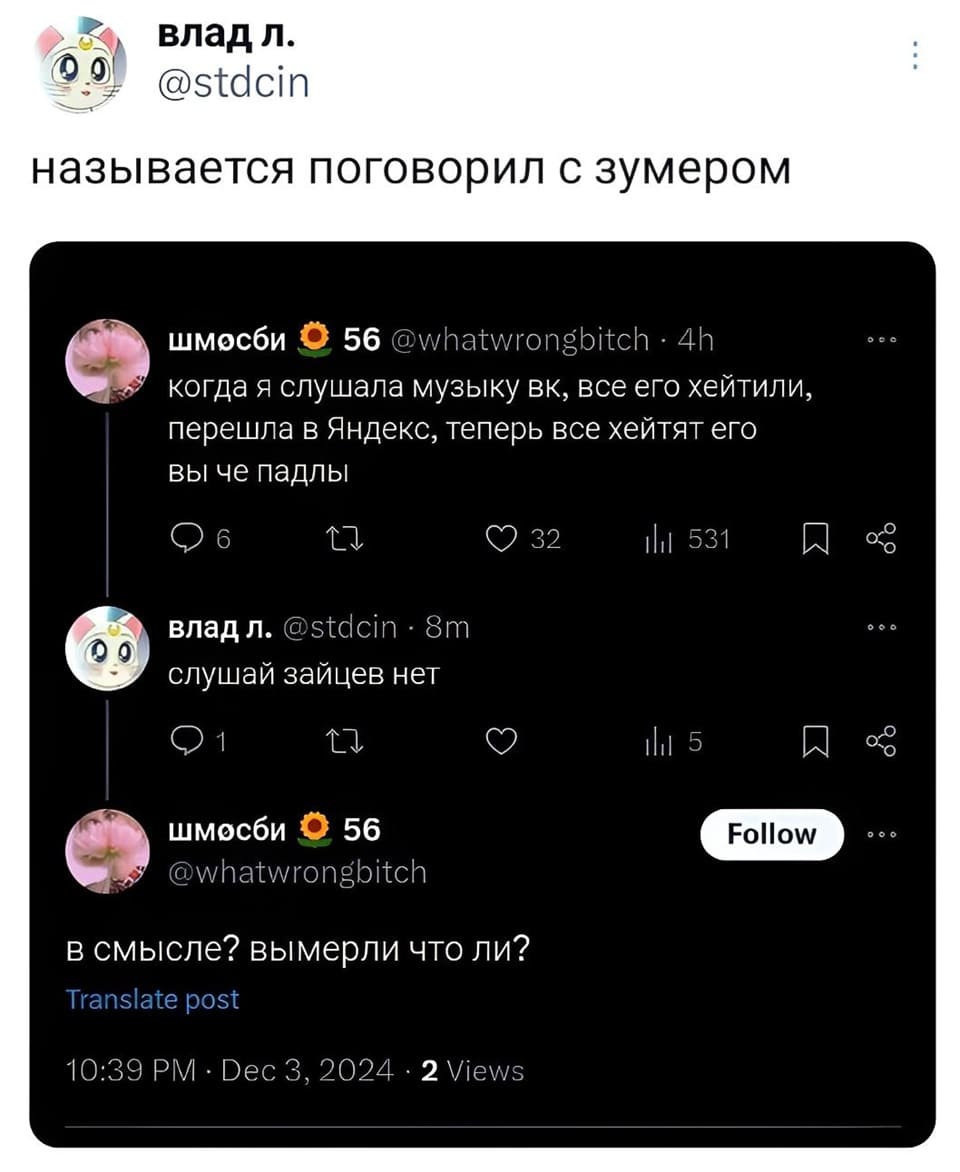
Task: Reply to the 'слушай зайцев нет' tweet
Action: (183, 742)
